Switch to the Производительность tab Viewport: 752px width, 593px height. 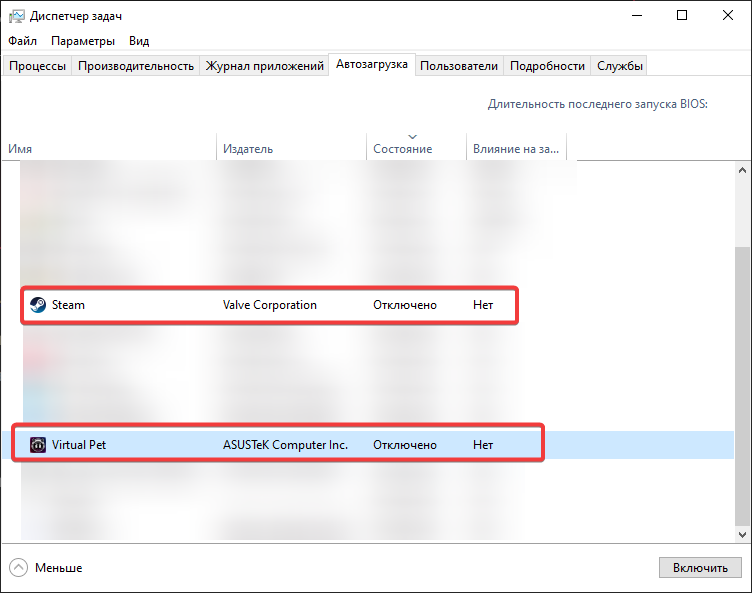135,66
